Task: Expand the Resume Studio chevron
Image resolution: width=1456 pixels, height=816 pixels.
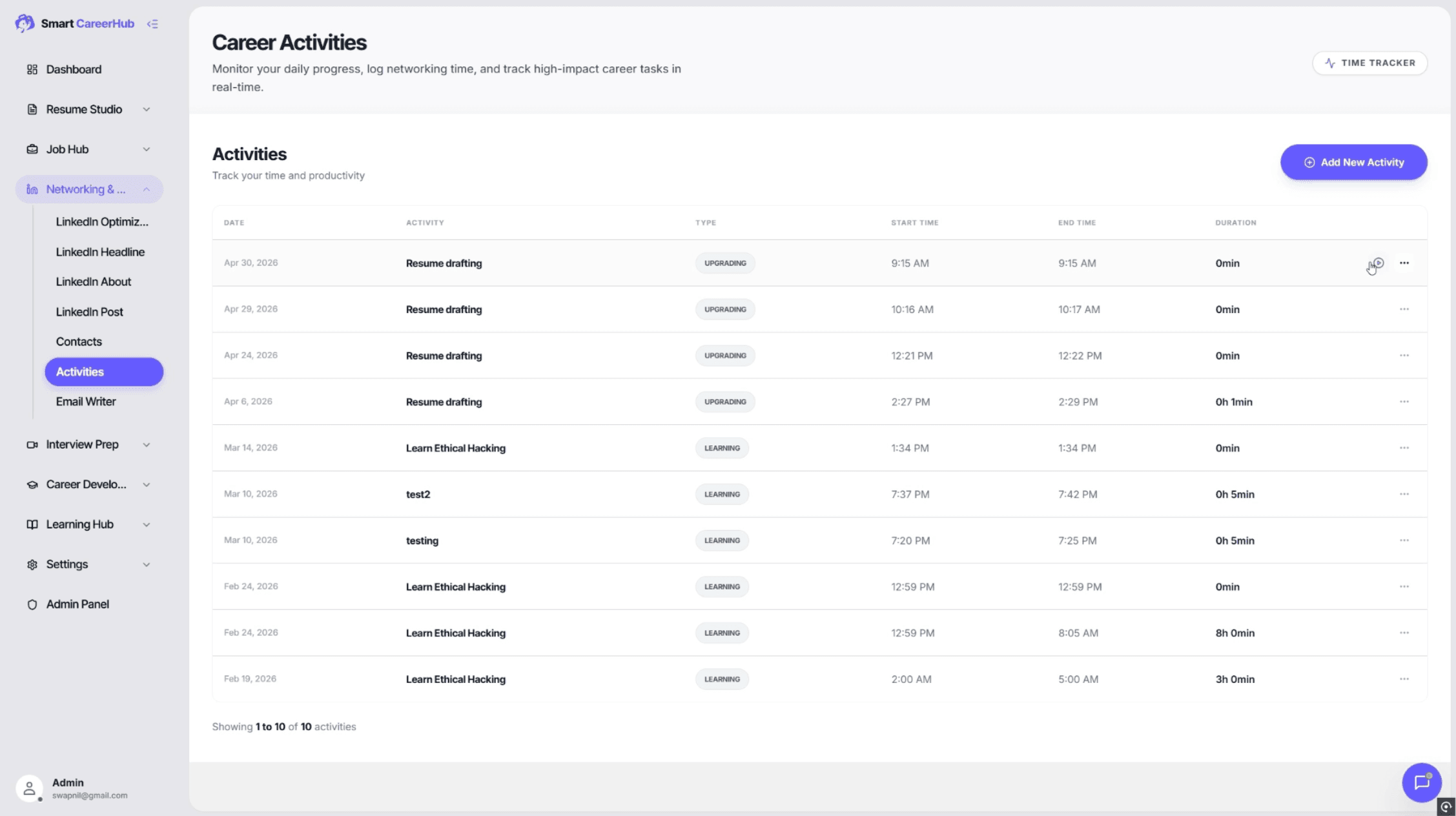Action: [x=147, y=109]
